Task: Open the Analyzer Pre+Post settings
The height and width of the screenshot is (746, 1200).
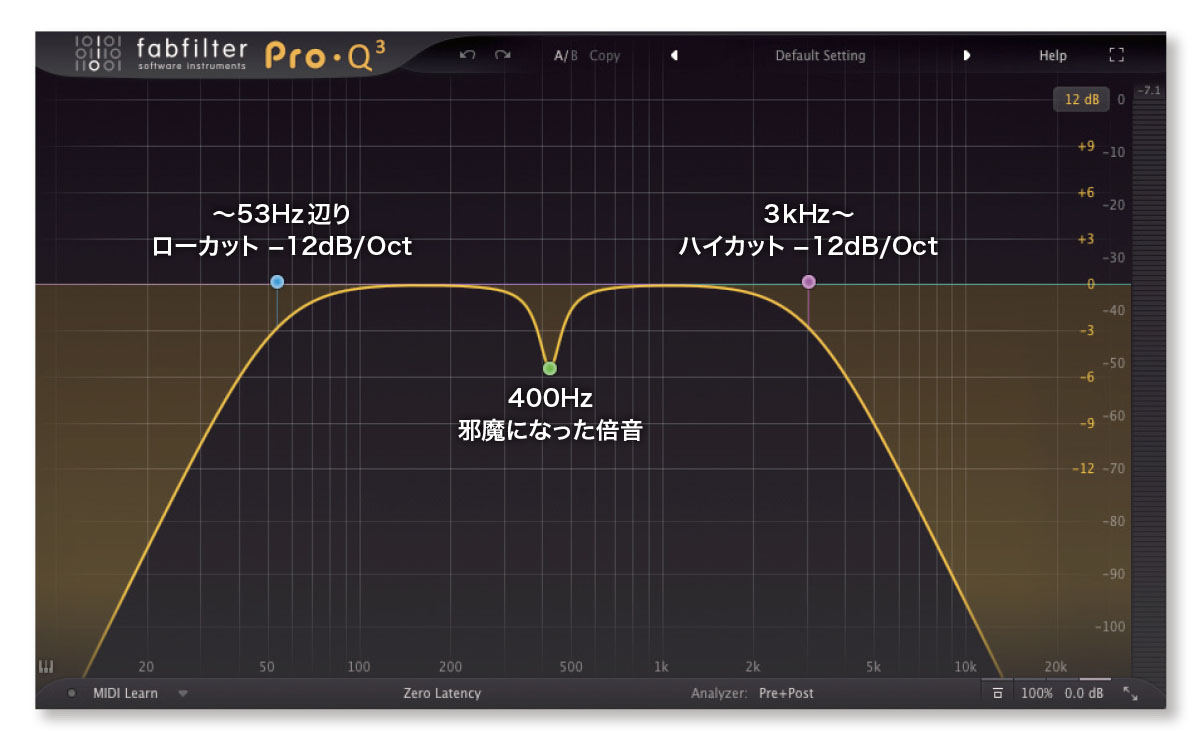Action: (752, 693)
